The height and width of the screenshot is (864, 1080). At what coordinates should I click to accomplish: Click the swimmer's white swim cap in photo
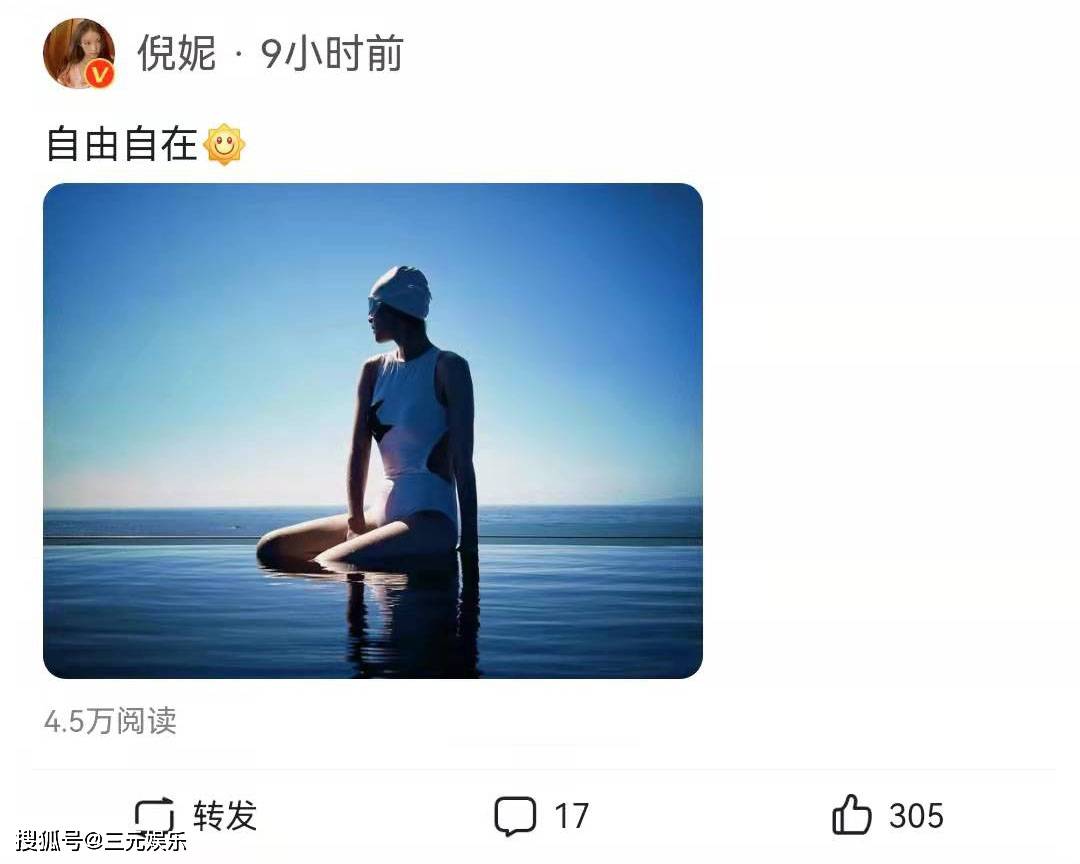402,291
